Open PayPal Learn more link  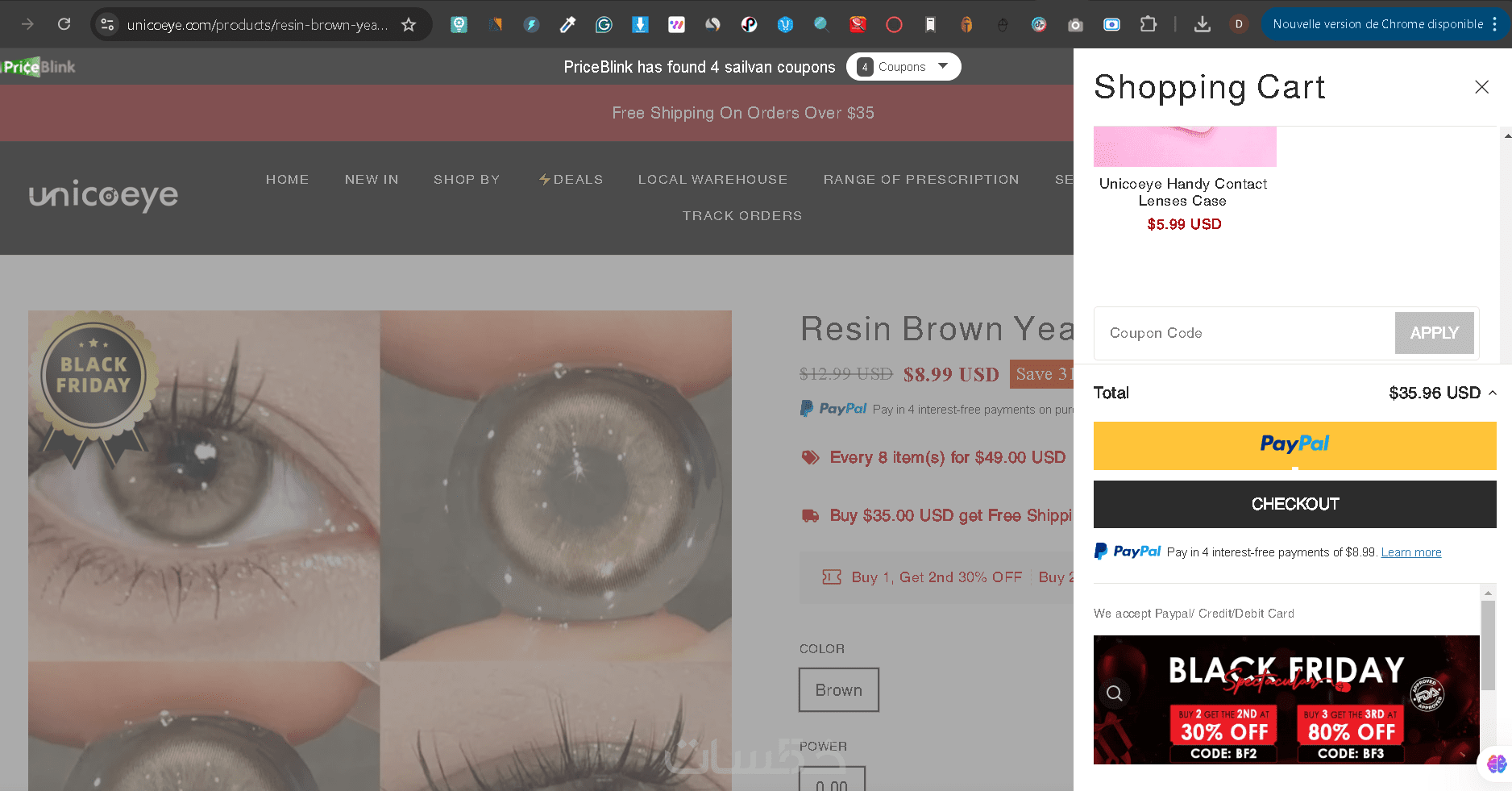[1411, 552]
